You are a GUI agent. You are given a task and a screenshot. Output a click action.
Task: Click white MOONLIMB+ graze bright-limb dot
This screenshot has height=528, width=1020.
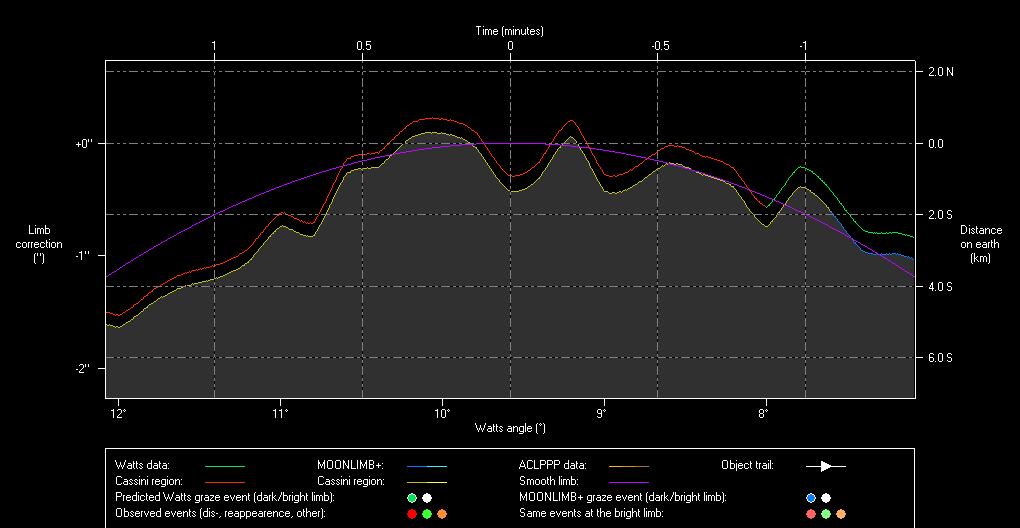tap(826, 497)
